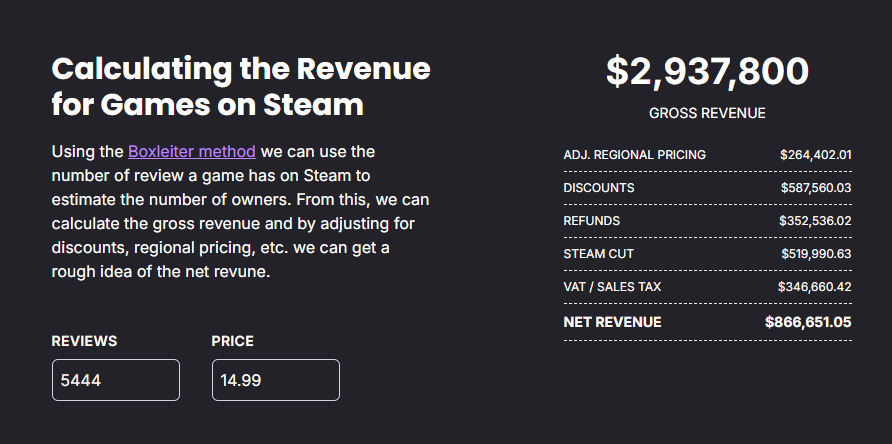Select the REFUNDS row label
This screenshot has width=892, height=444.
click(x=592, y=221)
